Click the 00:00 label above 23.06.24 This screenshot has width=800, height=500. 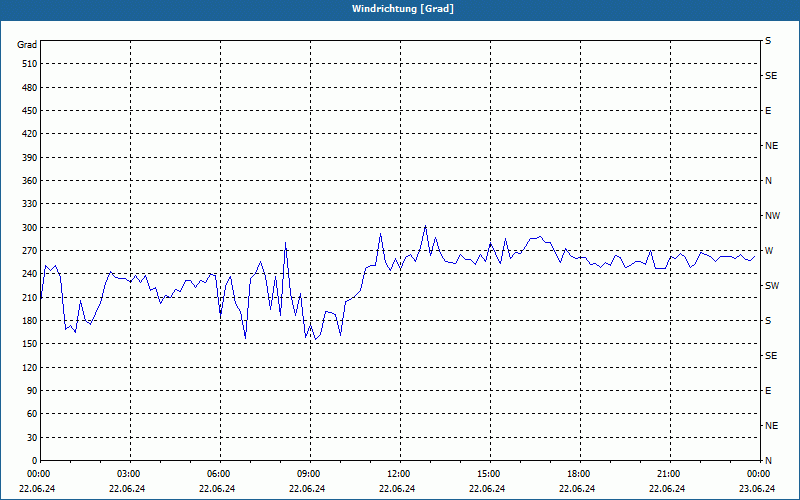pos(759,473)
